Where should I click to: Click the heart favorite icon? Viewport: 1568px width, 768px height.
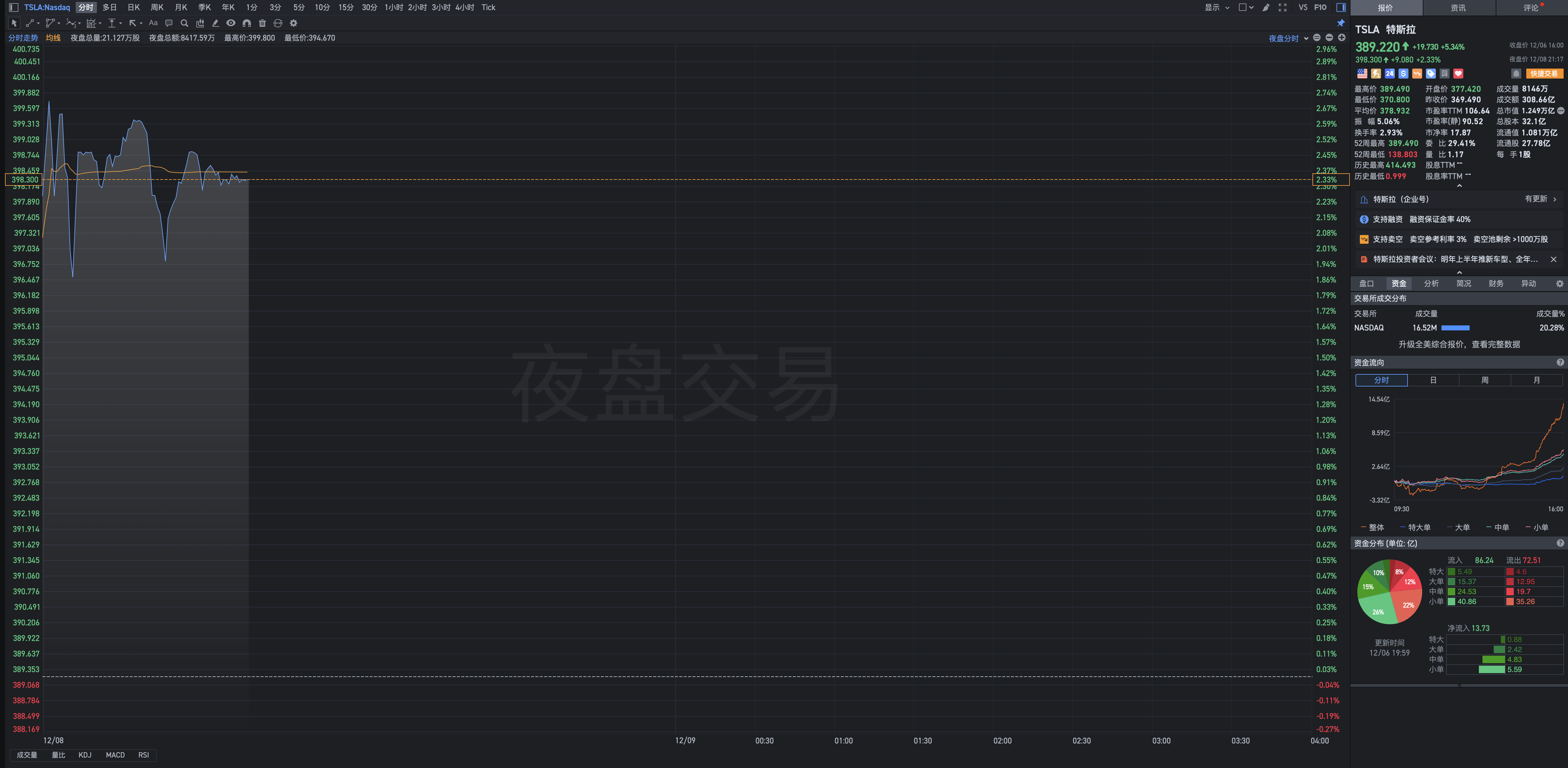(1458, 74)
